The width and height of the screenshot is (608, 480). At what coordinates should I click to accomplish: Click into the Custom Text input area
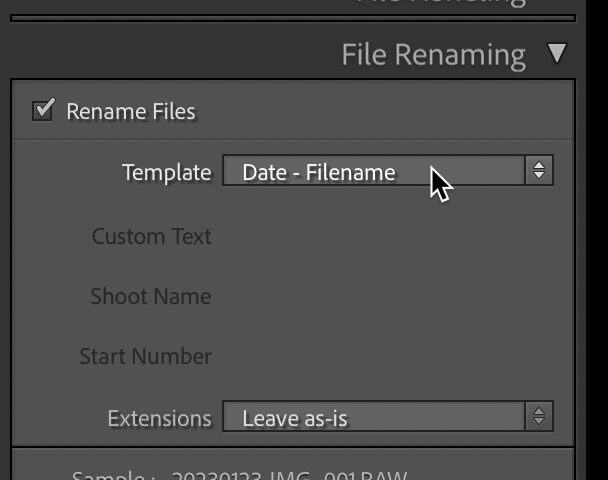(387, 236)
